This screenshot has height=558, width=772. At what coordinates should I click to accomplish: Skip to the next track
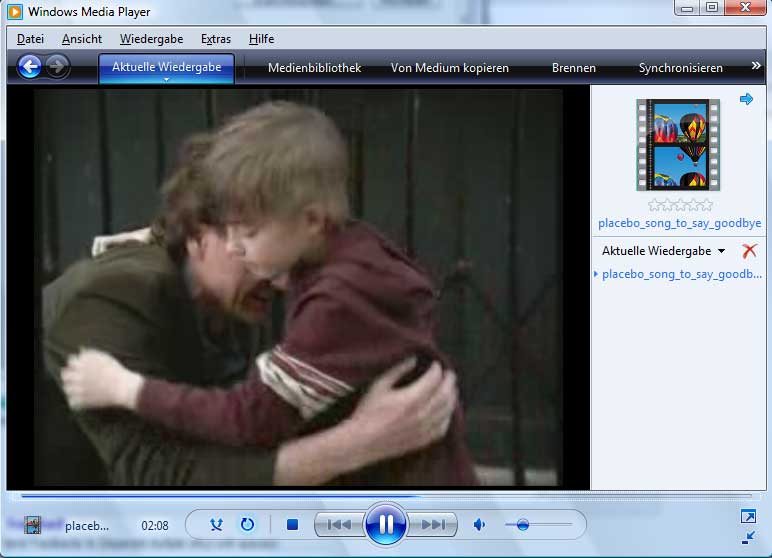click(432, 525)
